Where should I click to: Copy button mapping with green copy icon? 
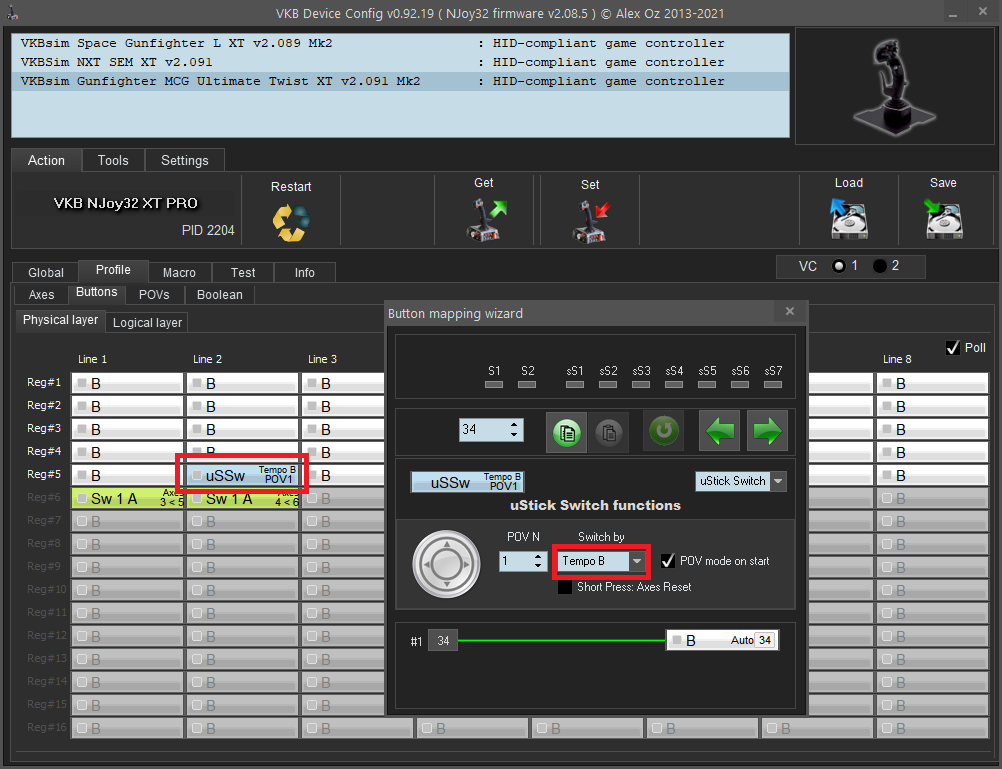pyautogui.click(x=566, y=432)
